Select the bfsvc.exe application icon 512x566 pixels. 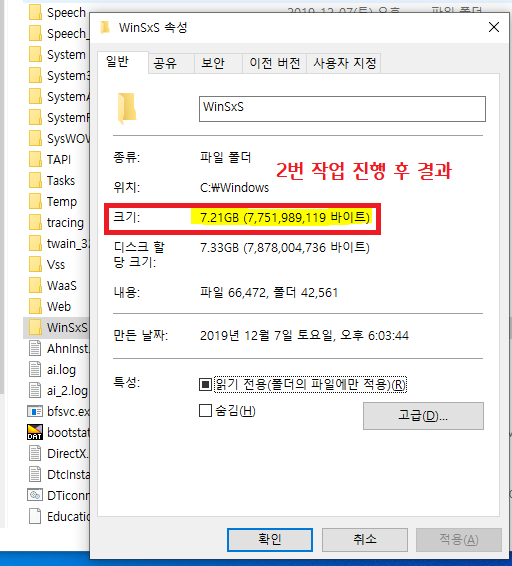point(35,412)
